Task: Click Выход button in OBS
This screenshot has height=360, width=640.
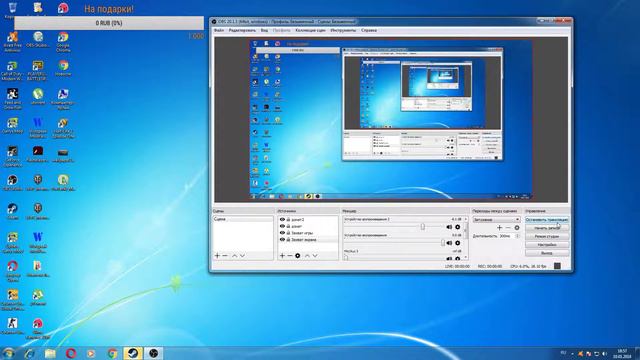Action: click(547, 253)
